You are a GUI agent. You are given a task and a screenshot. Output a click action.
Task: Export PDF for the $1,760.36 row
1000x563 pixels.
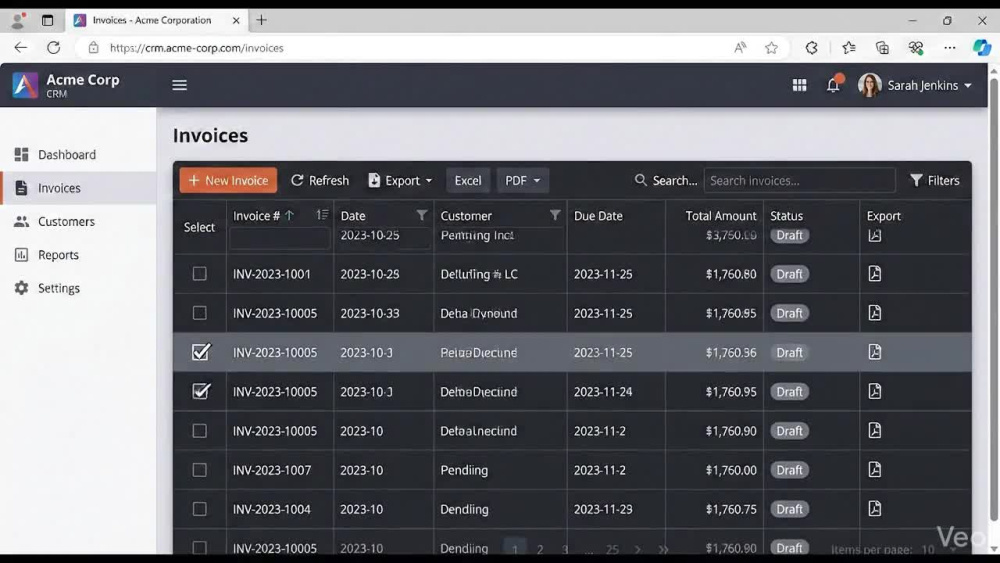[x=874, y=352]
